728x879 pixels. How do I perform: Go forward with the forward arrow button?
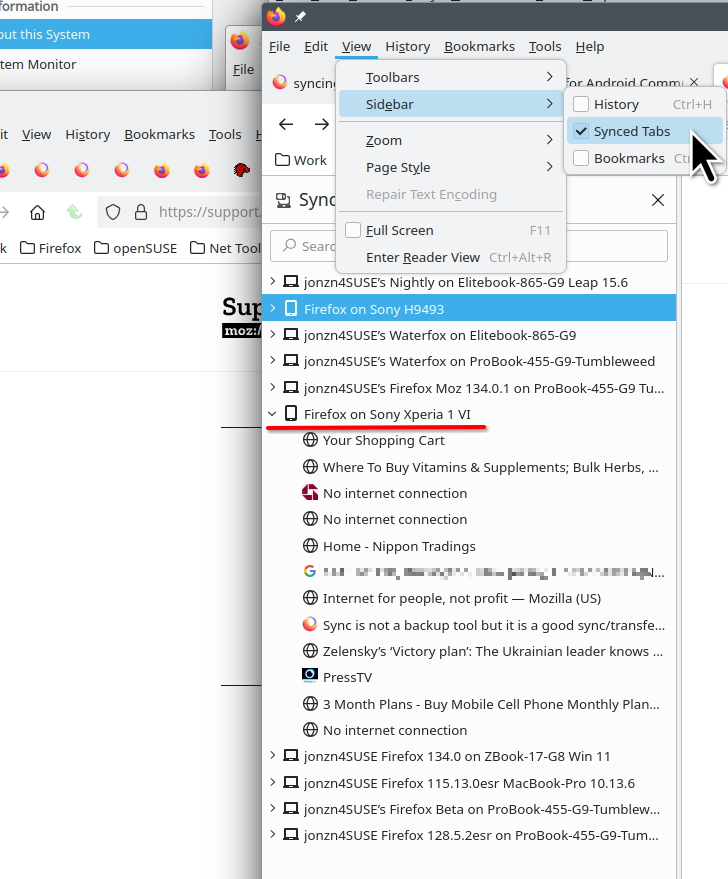click(322, 124)
